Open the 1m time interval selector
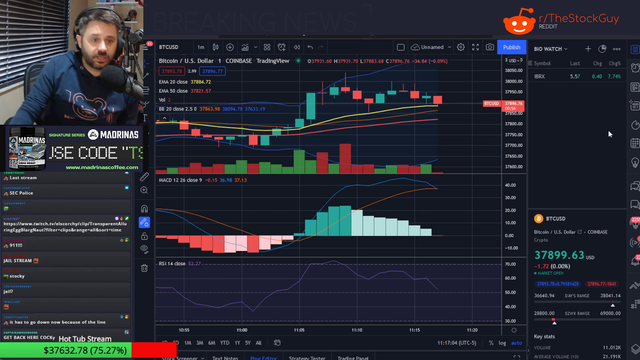Viewport: 640px width, 360px height. point(201,47)
